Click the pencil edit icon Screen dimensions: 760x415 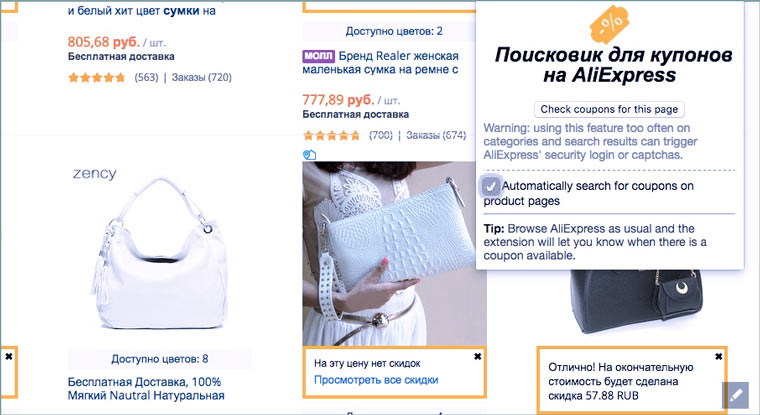tap(735, 395)
